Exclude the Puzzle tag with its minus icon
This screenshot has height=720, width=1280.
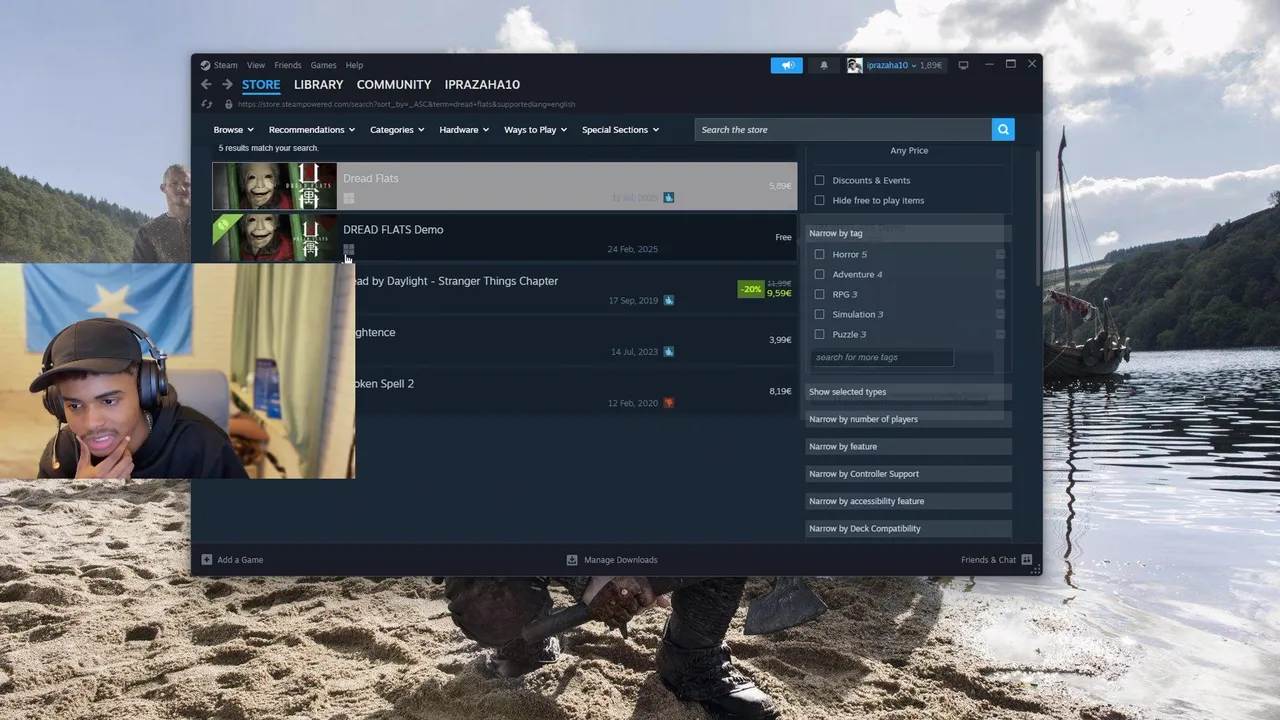tap(1000, 334)
